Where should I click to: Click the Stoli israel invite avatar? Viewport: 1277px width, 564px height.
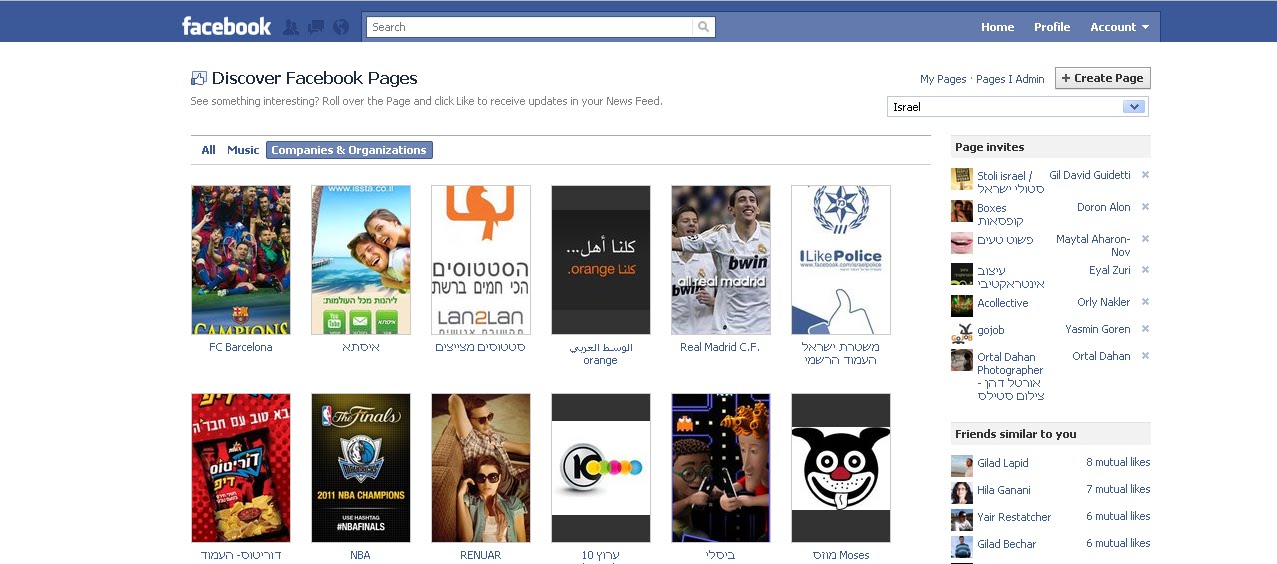pos(962,179)
